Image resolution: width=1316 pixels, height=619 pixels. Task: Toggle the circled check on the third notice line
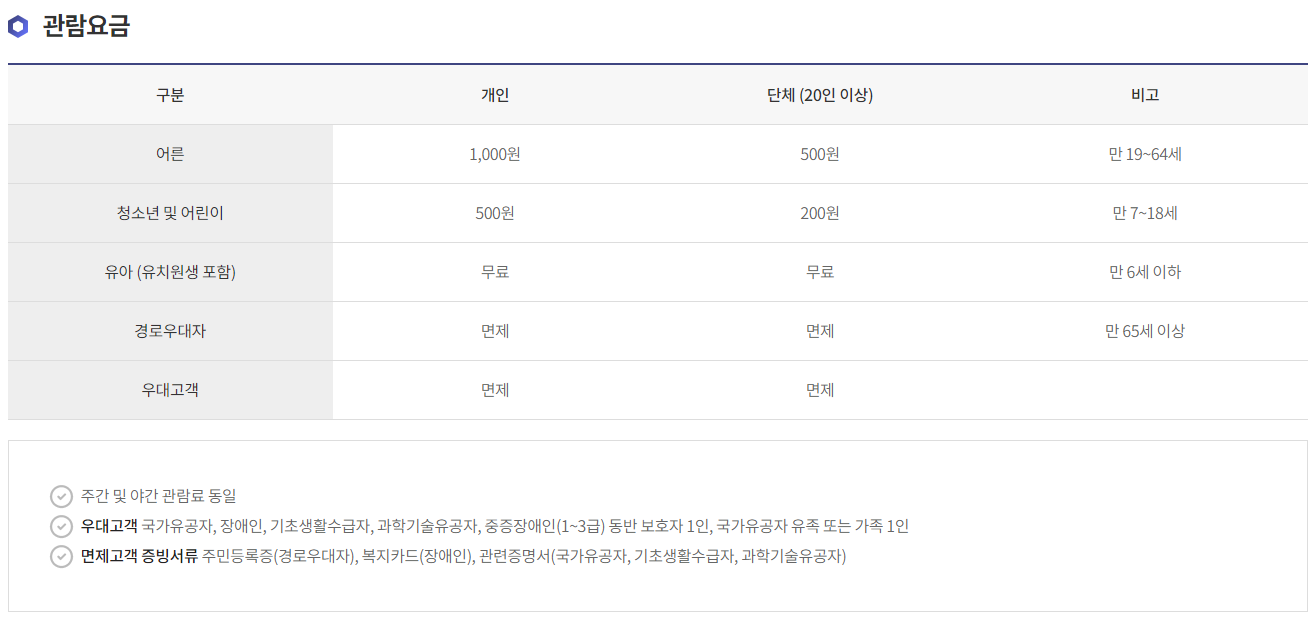(60, 556)
